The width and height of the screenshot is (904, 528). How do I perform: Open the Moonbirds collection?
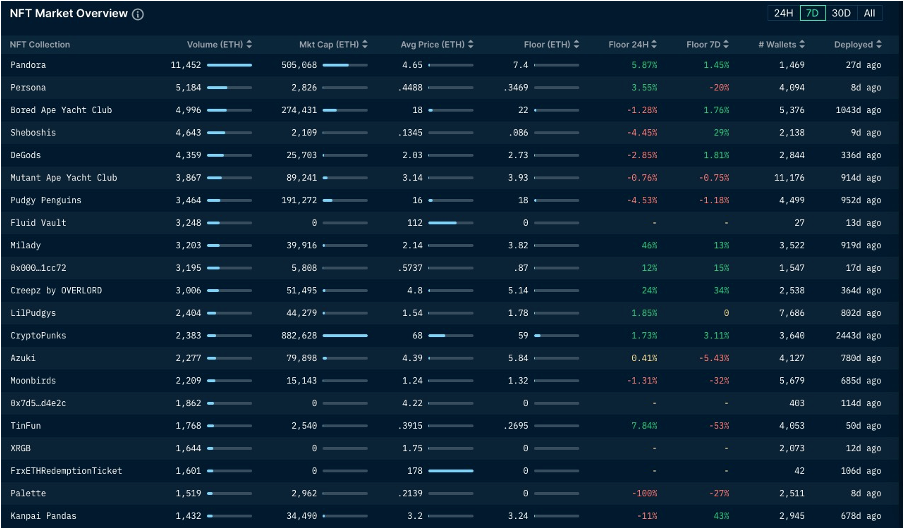[33, 380]
